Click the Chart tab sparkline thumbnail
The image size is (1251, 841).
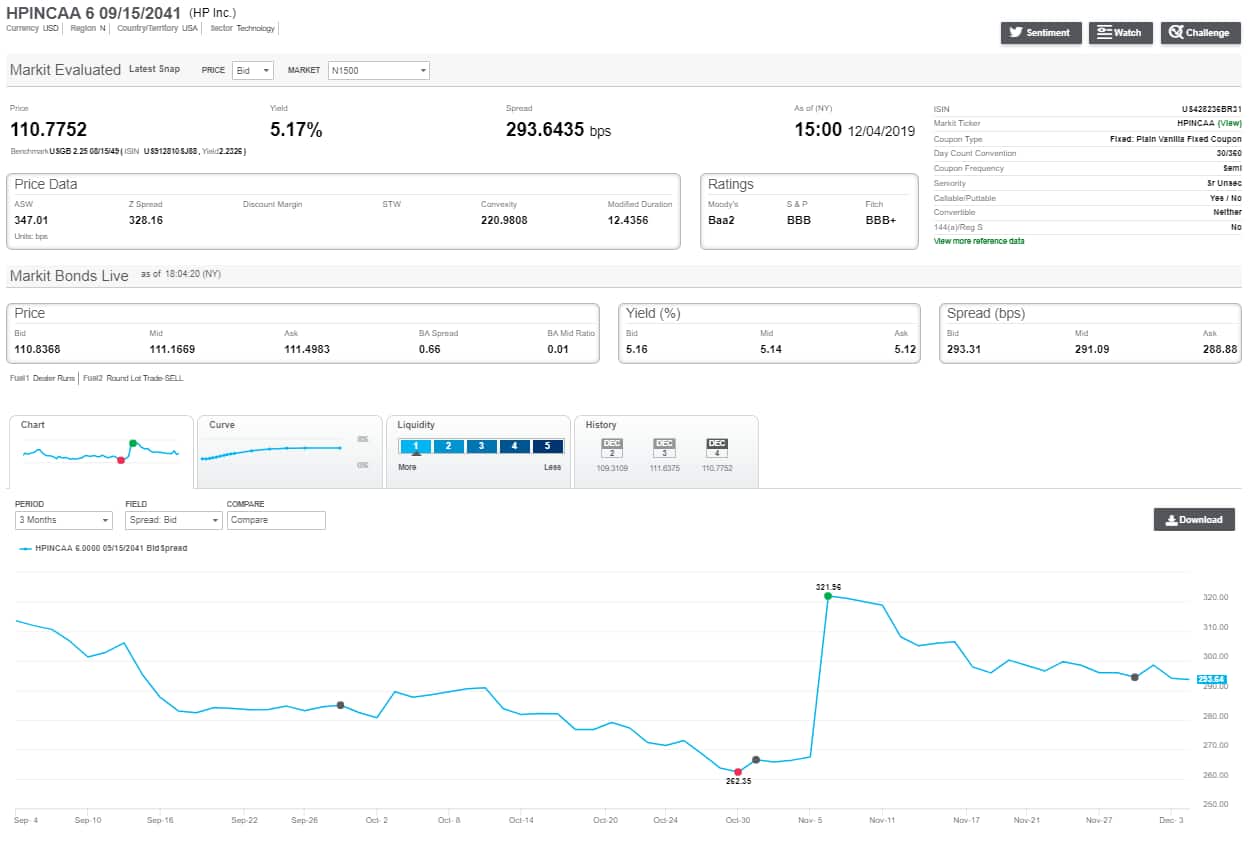(101, 453)
